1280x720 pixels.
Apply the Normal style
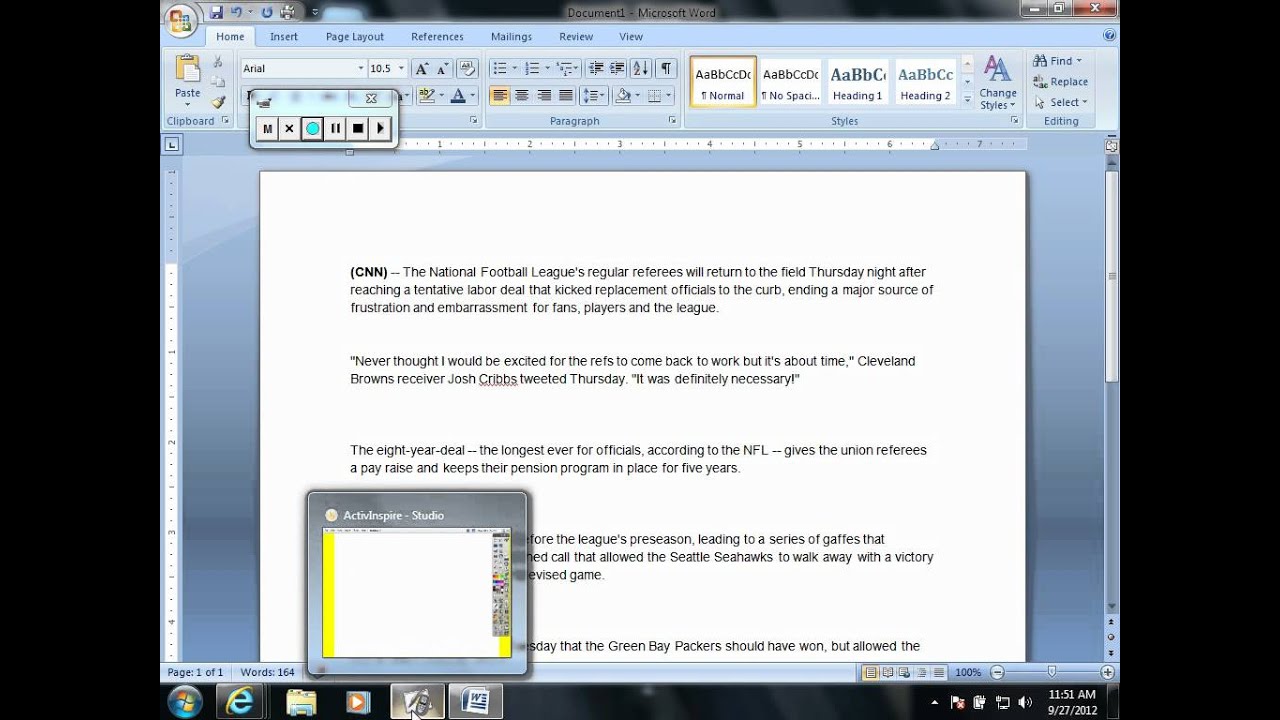[x=723, y=81]
